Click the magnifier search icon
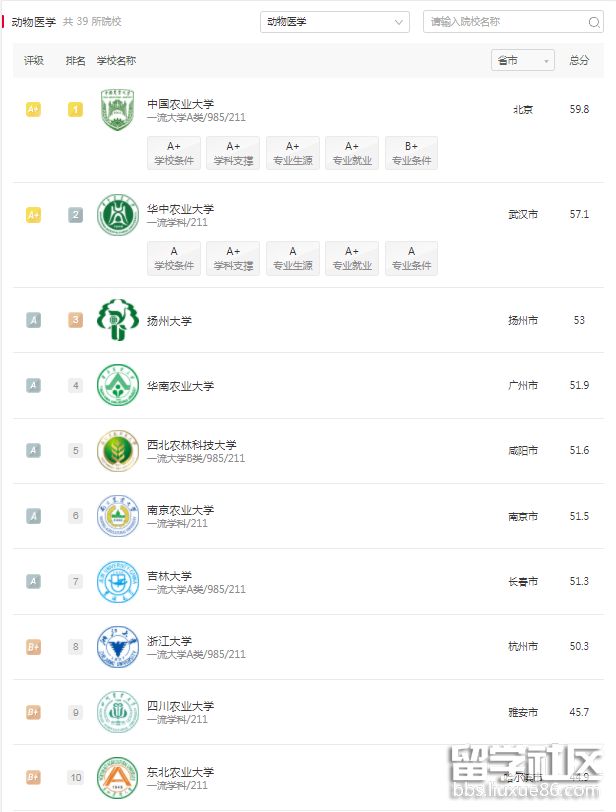 (595, 21)
